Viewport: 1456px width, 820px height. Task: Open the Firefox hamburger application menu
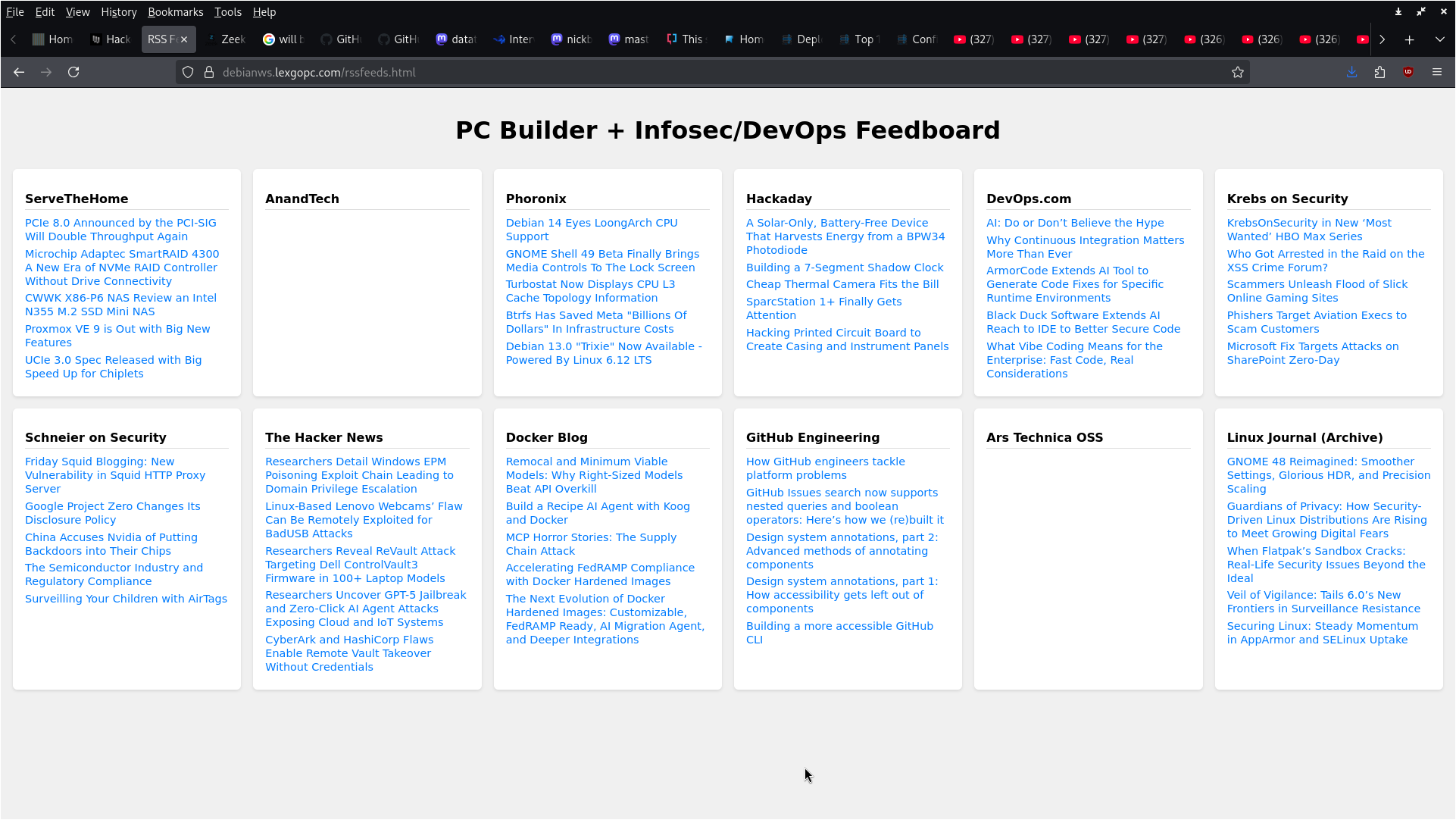[1437, 72]
